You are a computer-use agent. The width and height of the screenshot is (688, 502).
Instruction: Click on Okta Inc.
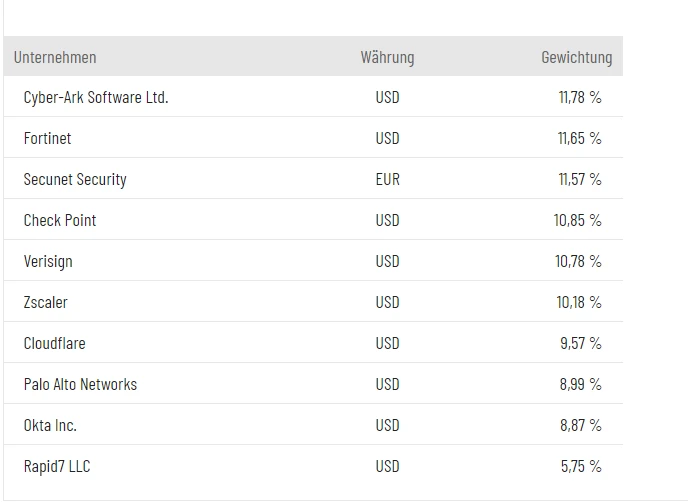click(x=50, y=425)
